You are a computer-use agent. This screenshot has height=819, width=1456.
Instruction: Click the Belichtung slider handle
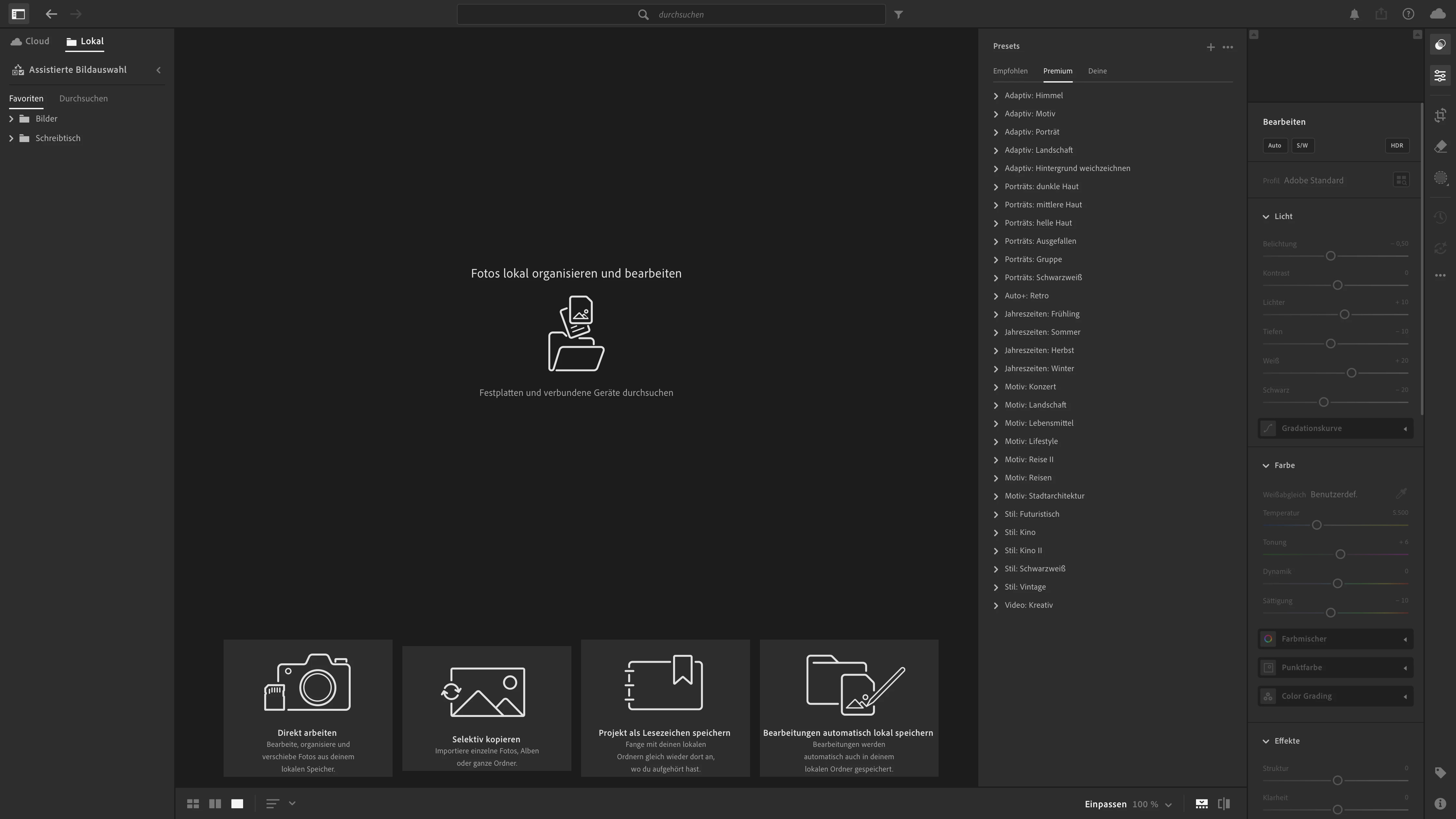pos(1331,256)
